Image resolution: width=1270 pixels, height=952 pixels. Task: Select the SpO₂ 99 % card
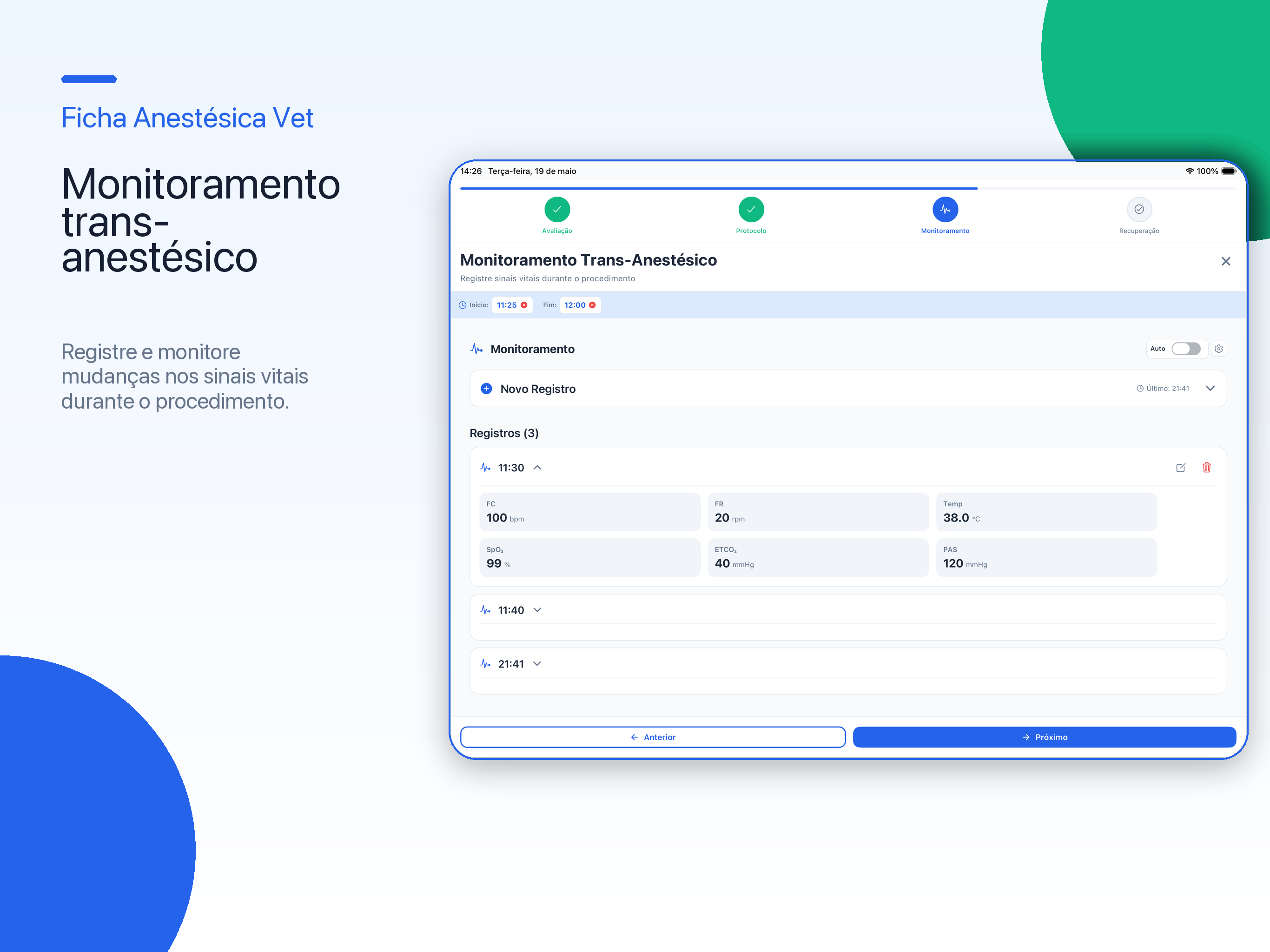coord(589,557)
